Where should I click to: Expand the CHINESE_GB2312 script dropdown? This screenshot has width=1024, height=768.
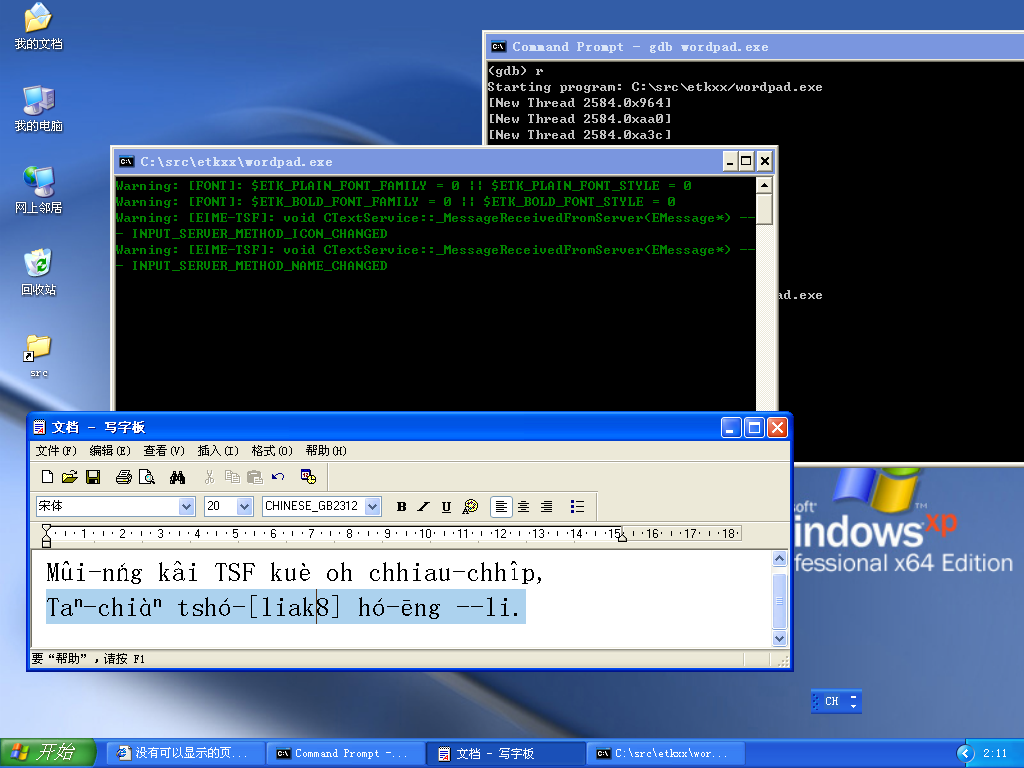pyautogui.click(x=373, y=507)
